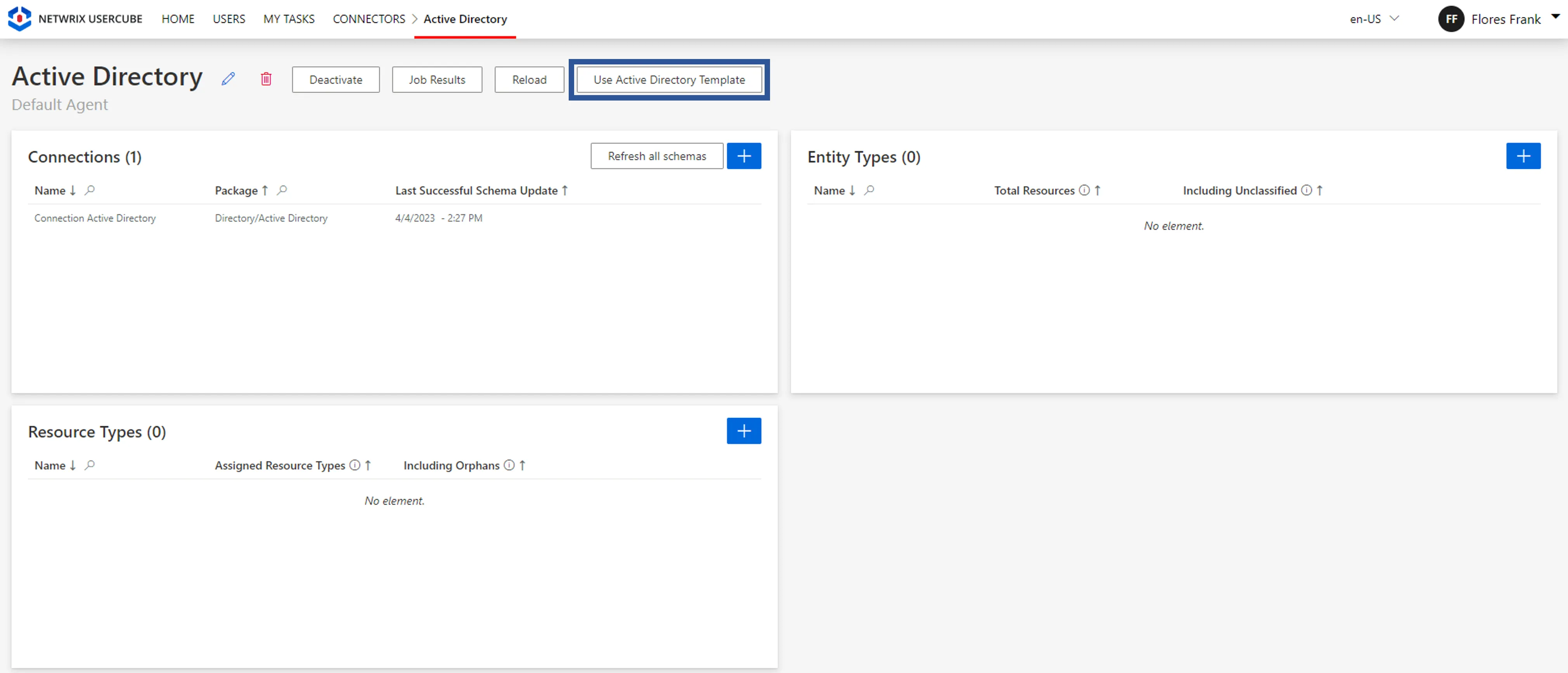Sort by Including Orphans arrow
This screenshot has height=673, width=1568.
click(x=522, y=465)
